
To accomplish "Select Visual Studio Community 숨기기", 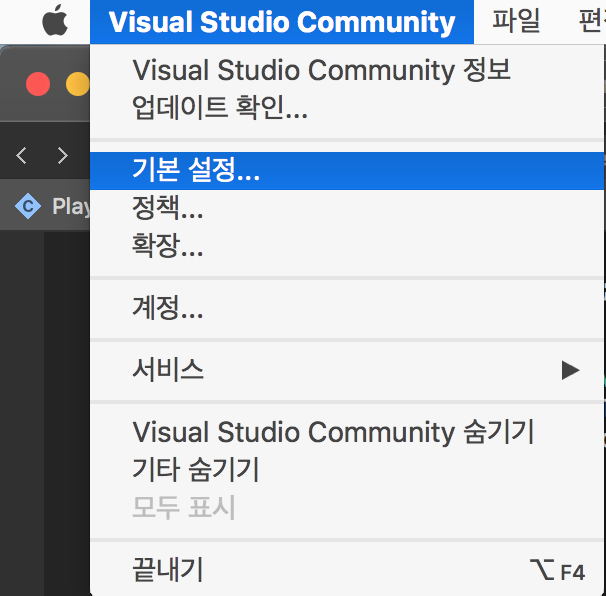I will (347, 433).
